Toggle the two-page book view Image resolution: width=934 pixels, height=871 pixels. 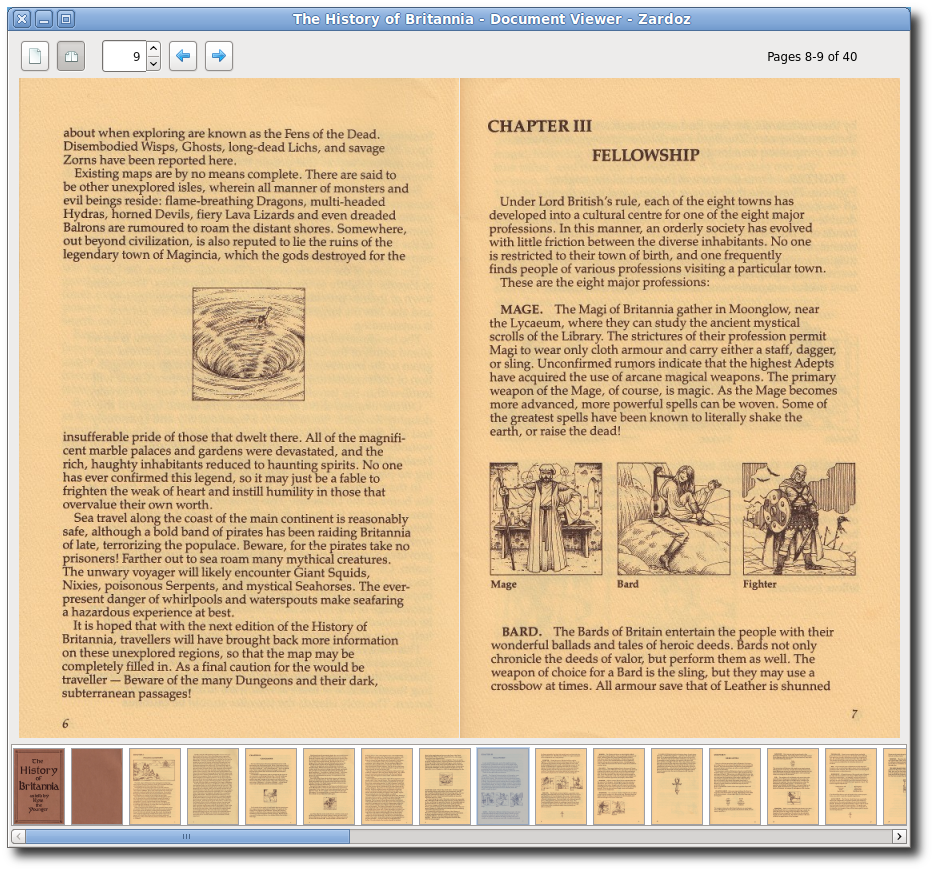coord(71,57)
